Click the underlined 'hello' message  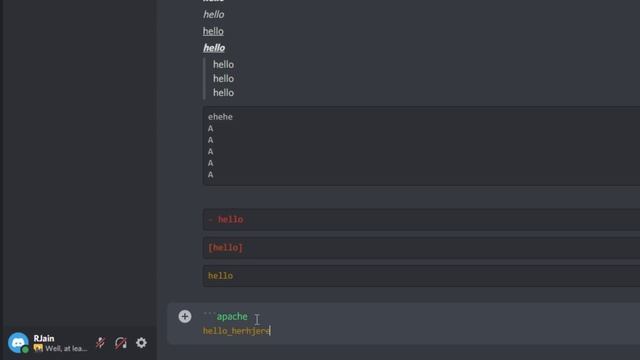(213, 31)
